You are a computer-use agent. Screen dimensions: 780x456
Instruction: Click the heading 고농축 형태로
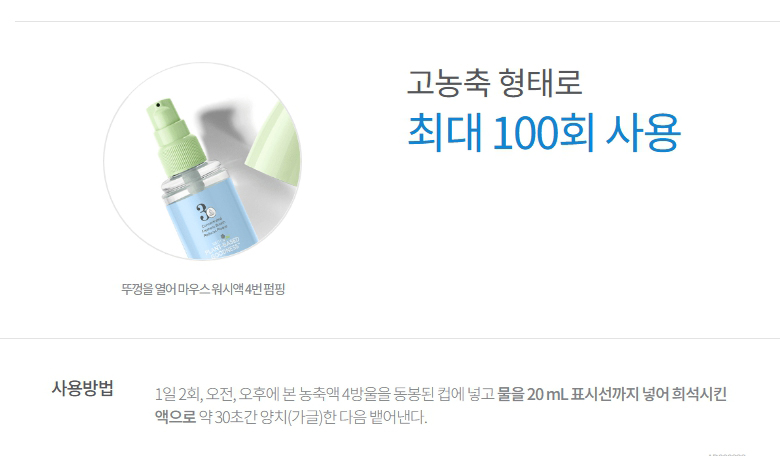point(494,83)
